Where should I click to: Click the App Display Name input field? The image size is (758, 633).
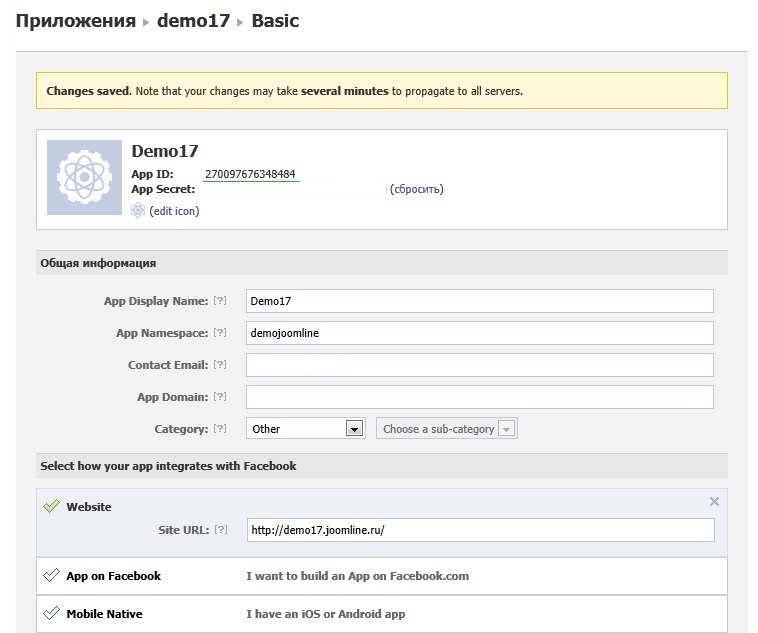coord(480,301)
